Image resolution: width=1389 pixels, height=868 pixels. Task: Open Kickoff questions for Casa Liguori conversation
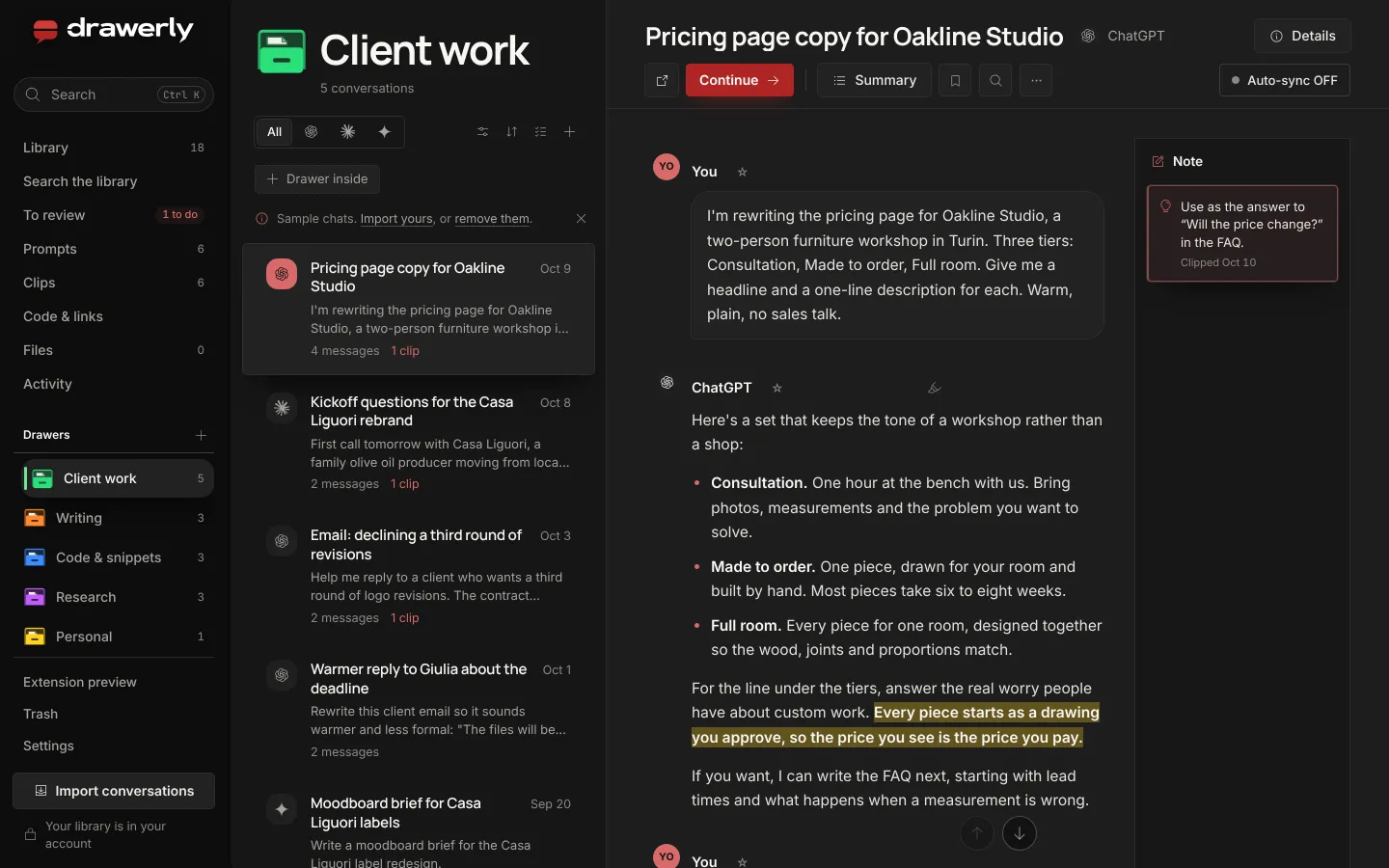tap(419, 443)
